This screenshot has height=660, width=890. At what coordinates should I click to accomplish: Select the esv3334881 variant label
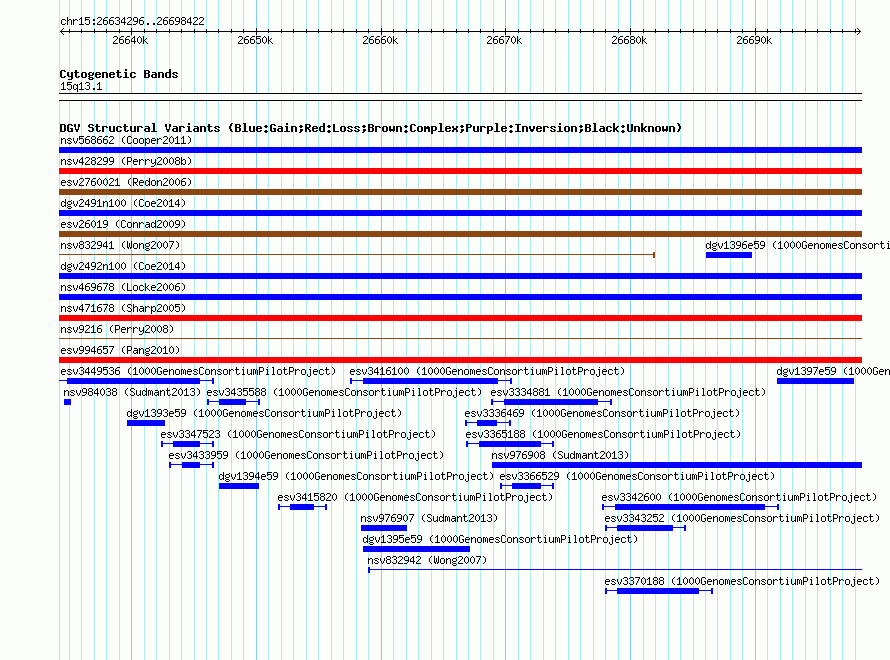point(628,392)
